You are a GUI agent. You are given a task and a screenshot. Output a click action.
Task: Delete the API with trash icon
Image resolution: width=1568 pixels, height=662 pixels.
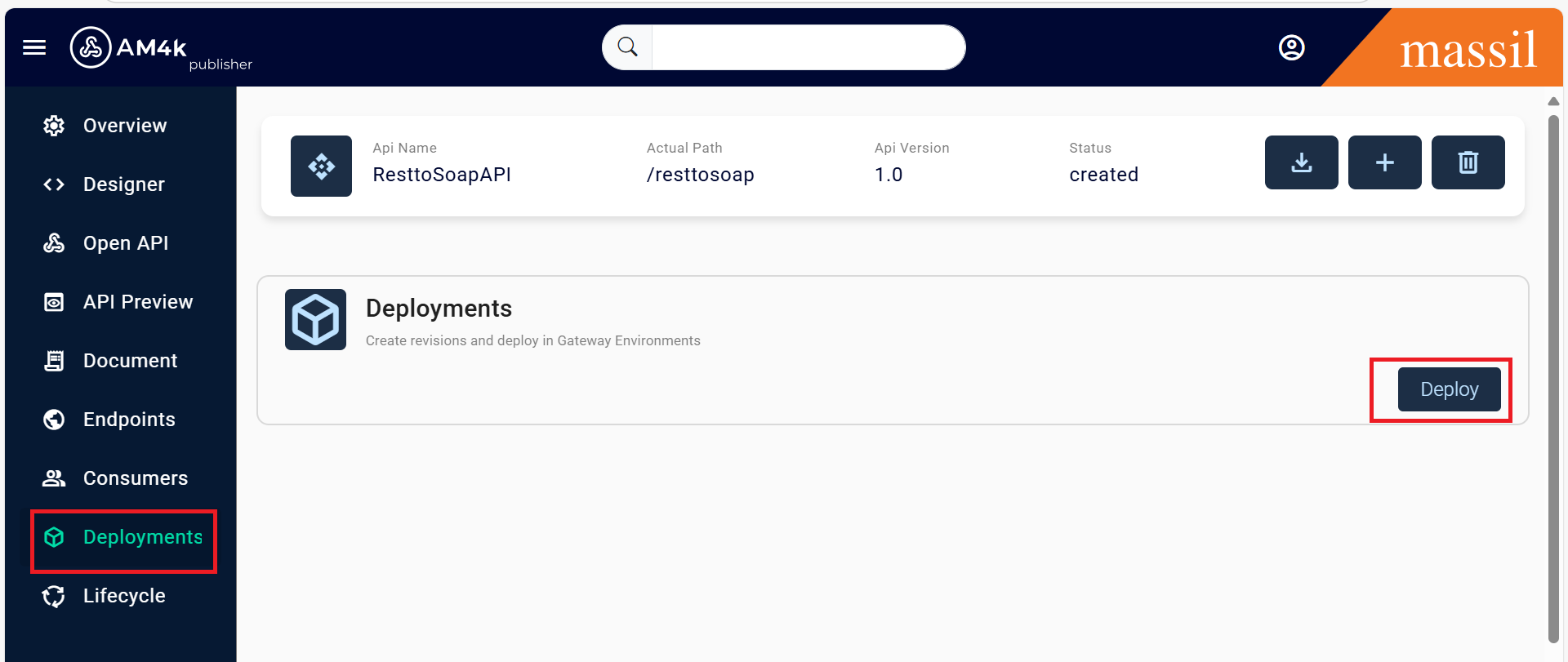coord(1468,162)
